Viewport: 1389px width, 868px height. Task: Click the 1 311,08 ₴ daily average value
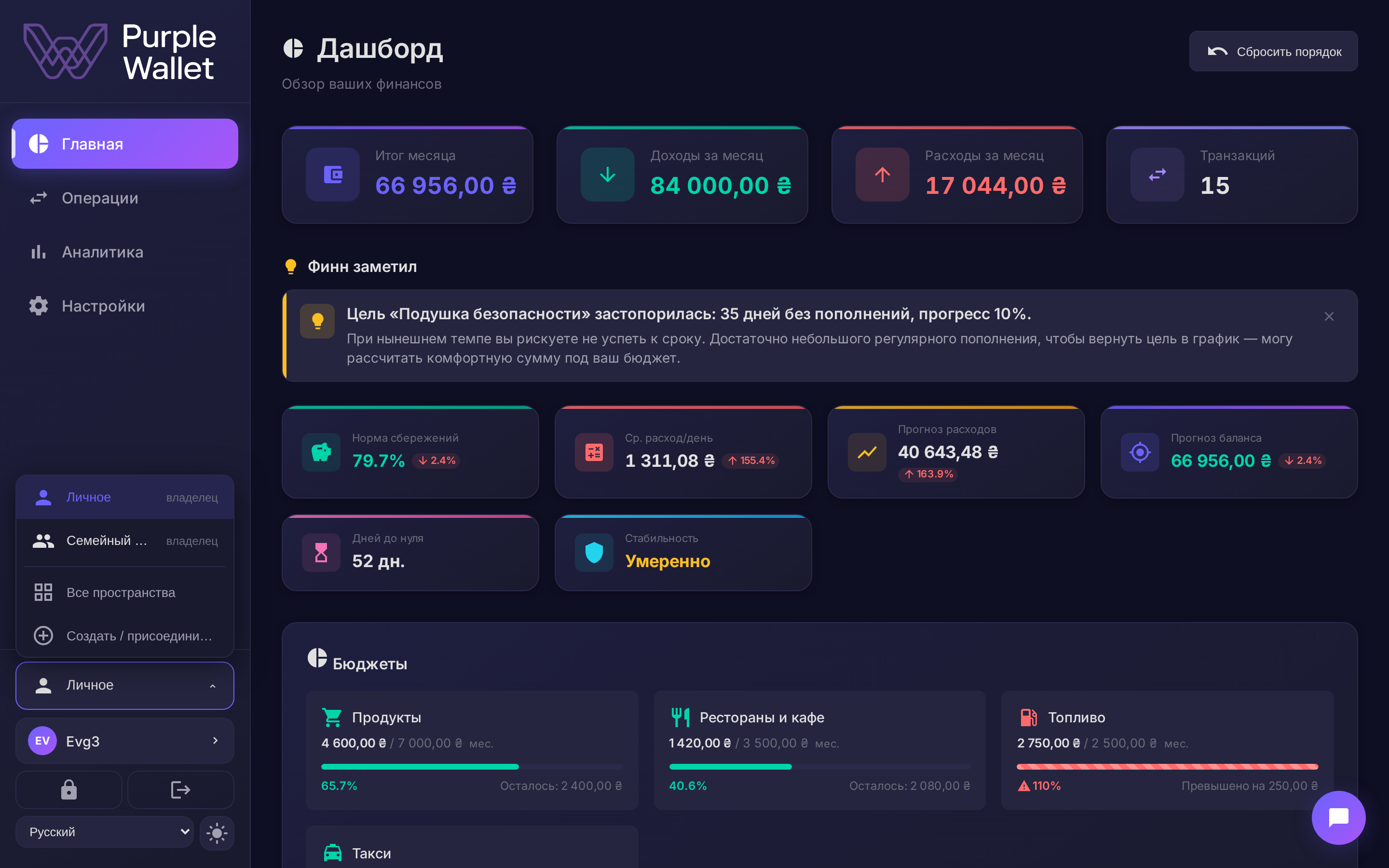point(670,461)
